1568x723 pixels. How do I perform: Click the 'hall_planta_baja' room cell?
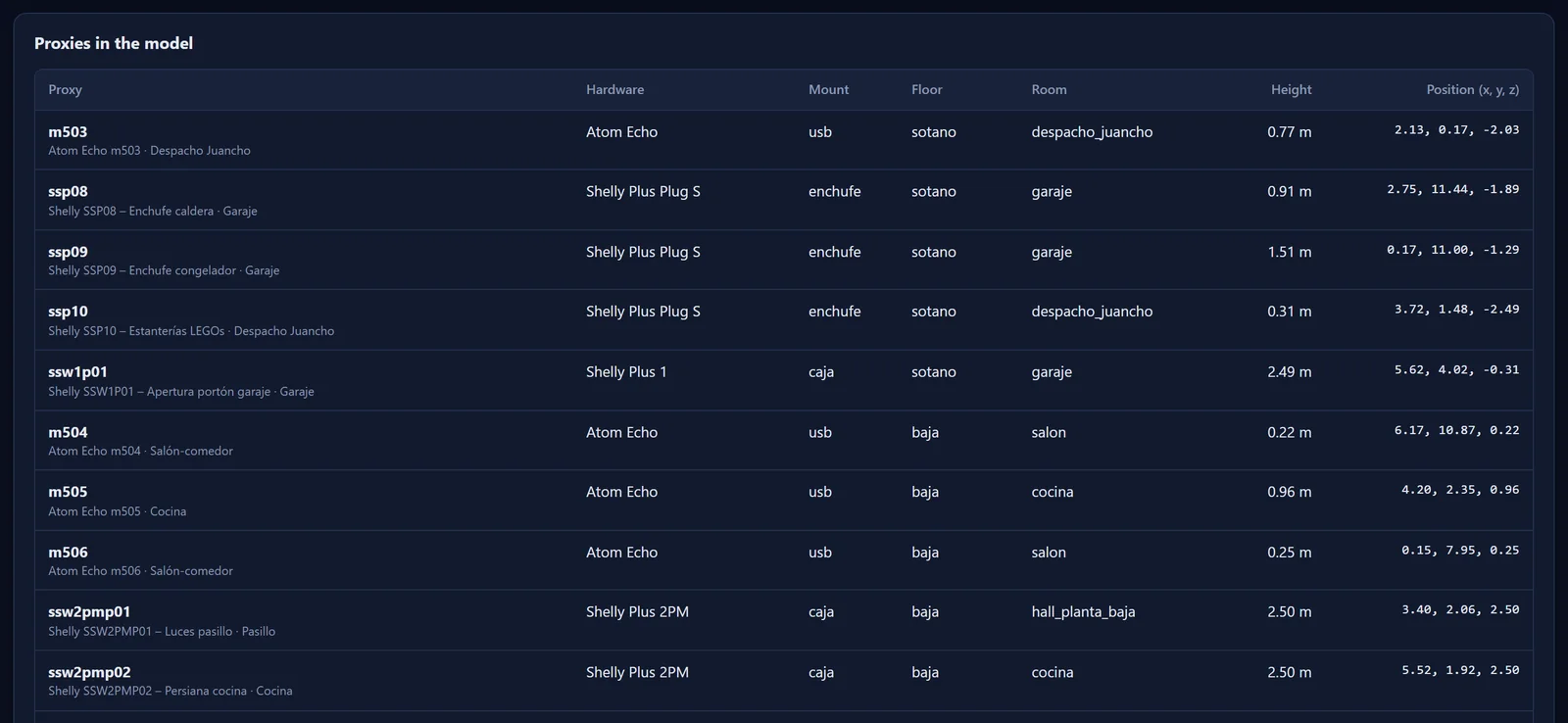(1083, 611)
